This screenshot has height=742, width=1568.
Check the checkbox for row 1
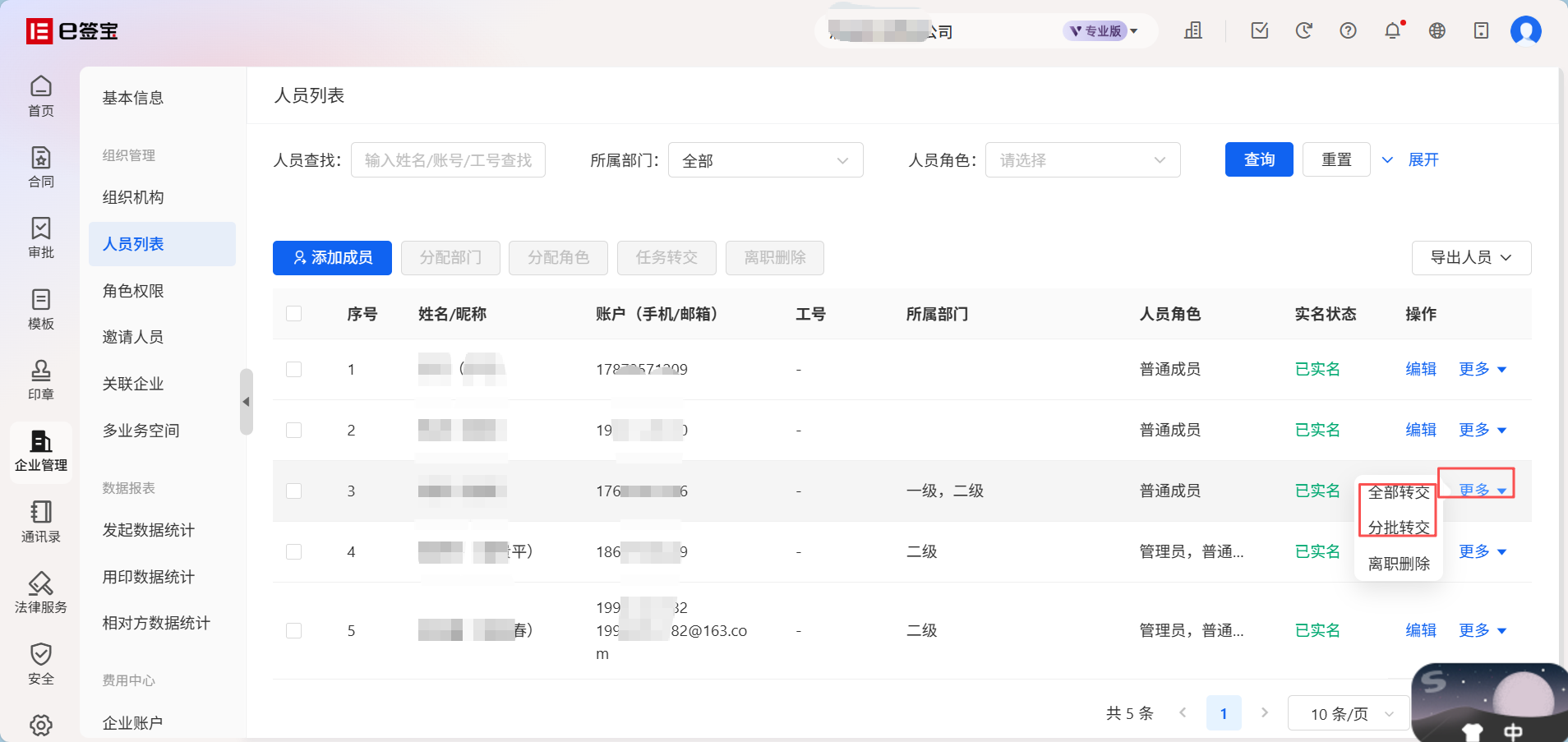(x=293, y=369)
